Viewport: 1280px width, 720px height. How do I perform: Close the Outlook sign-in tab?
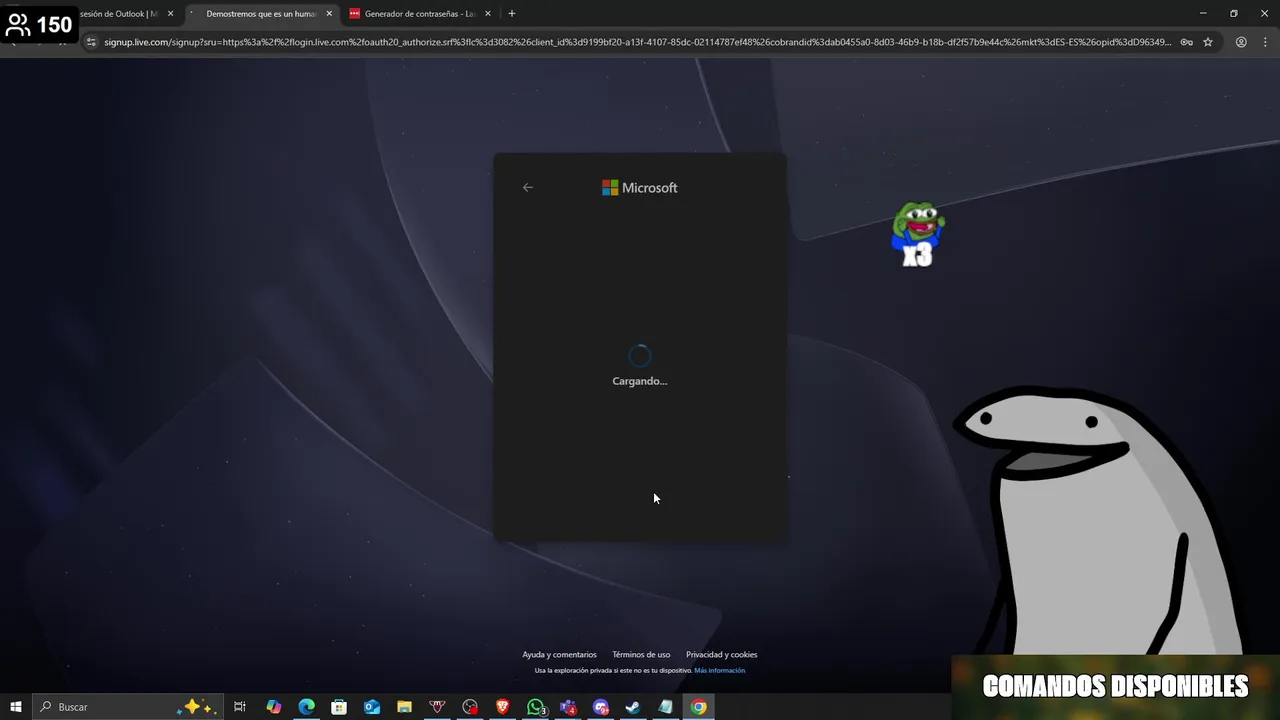[x=170, y=14]
